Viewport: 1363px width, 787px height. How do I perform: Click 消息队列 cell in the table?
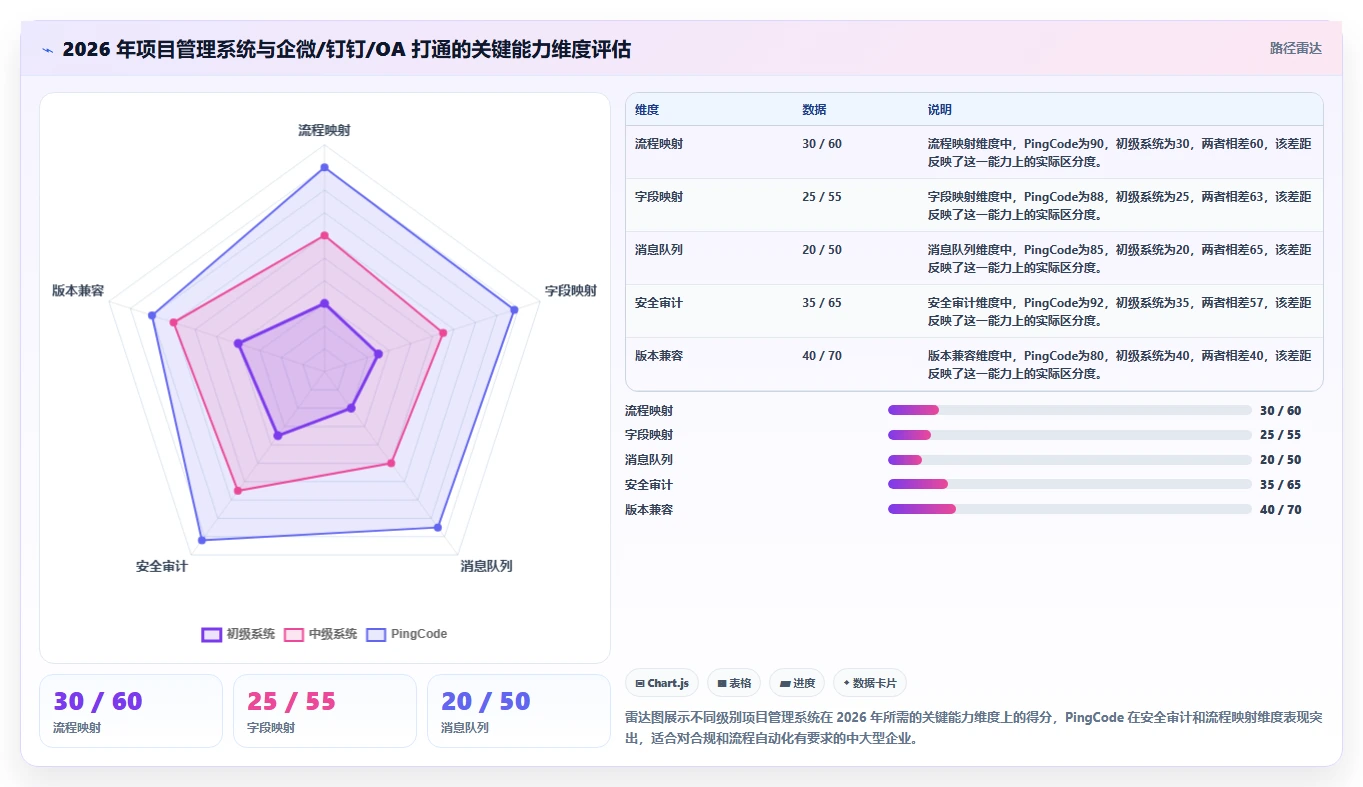pos(659,250)
